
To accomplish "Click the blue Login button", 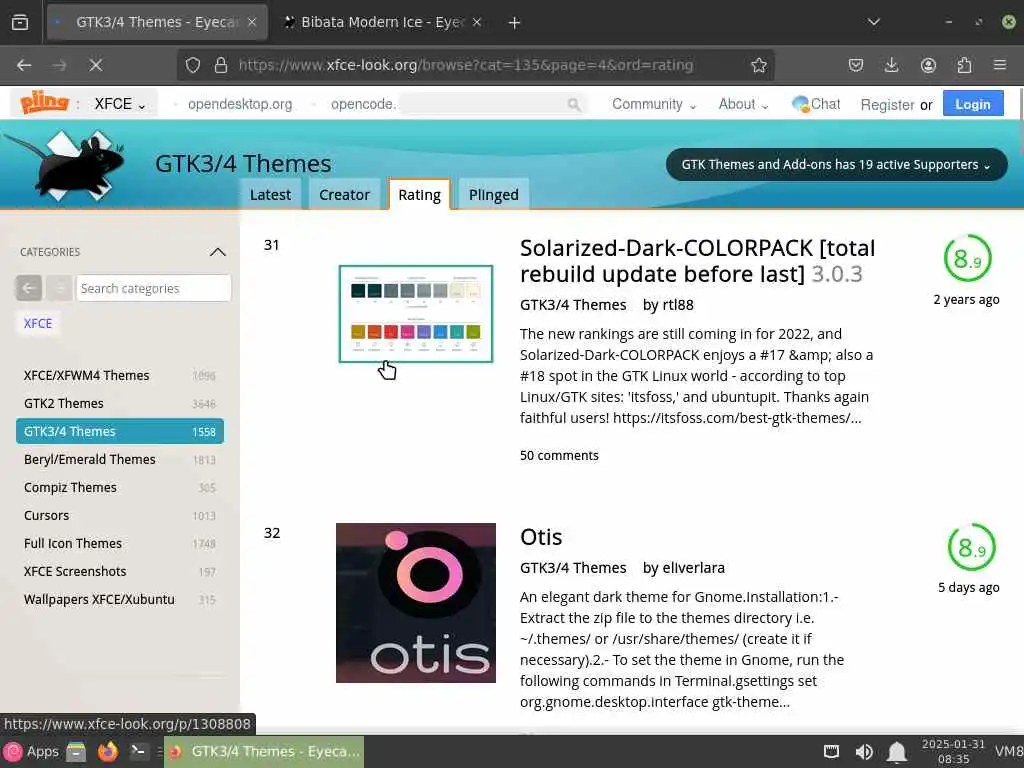I will (972, 104).
